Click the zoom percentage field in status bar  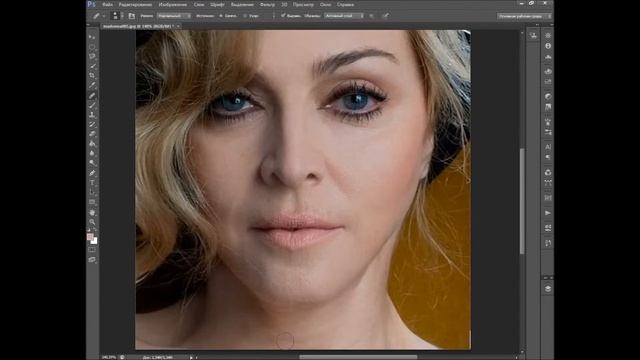[109, 357]
